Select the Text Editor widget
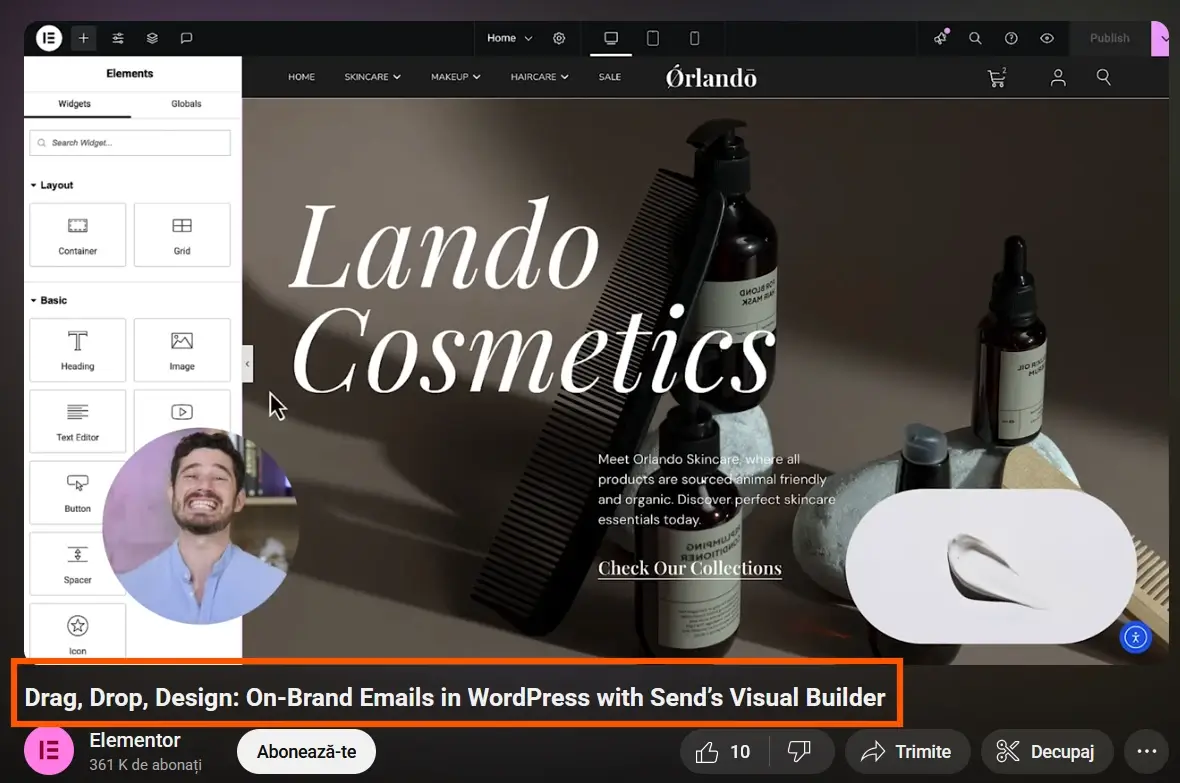 (x=78, y=421)
